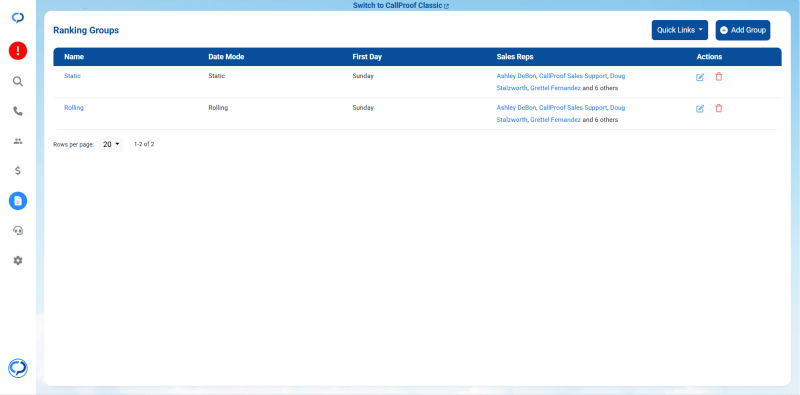Switch to CallProof Classic link
This screenshot has width=800, height=395.
tap(401, 6)
